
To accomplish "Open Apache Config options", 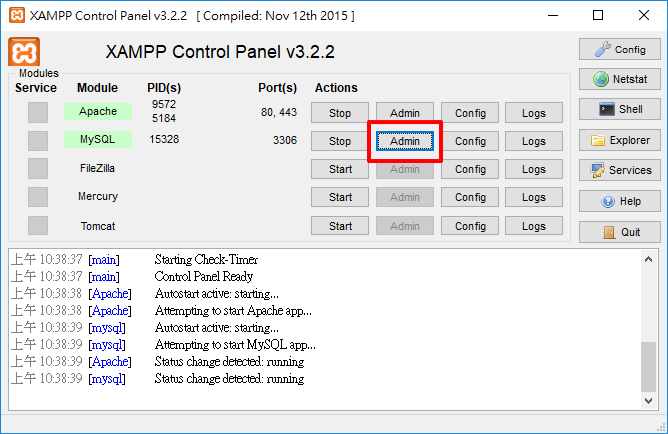I will [x=470, y=113].
